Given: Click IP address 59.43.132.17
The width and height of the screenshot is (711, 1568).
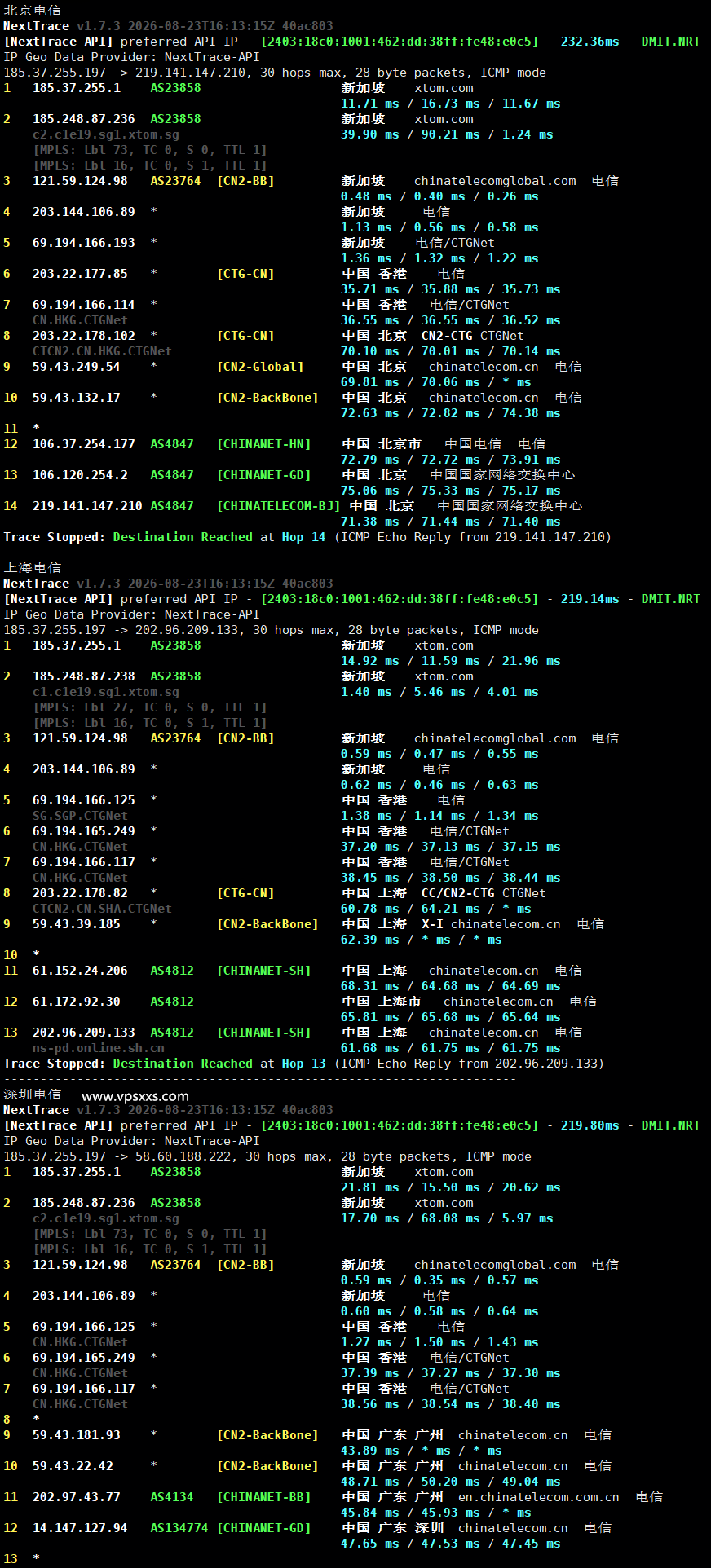Looking at the screenshot, I should [77, 398].
